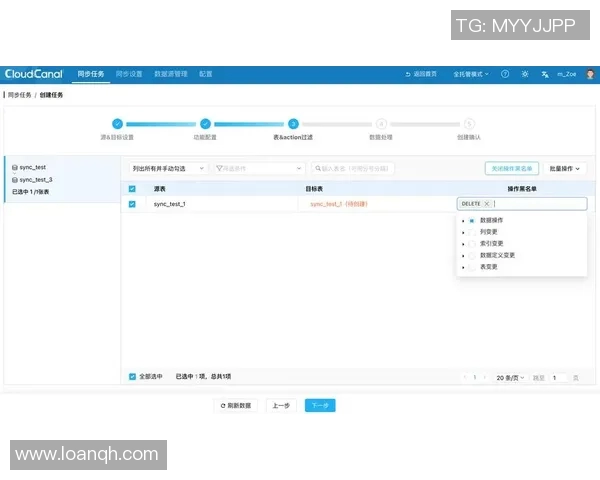Click the 目标表 column header
600x480 pixels.
click(x=314, y=189)
